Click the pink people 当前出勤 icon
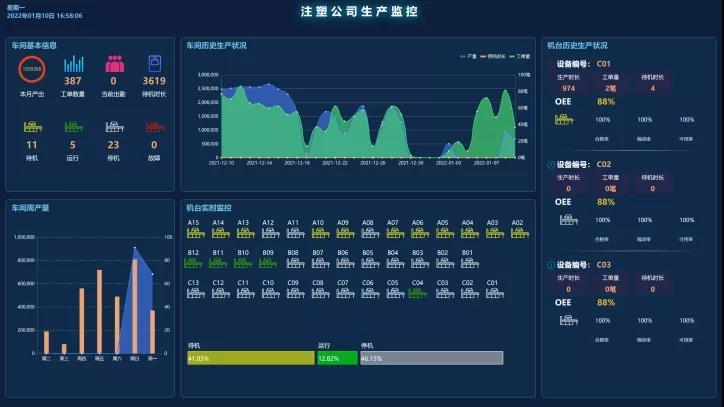724x407 pixels. click(x=115, y=64)
